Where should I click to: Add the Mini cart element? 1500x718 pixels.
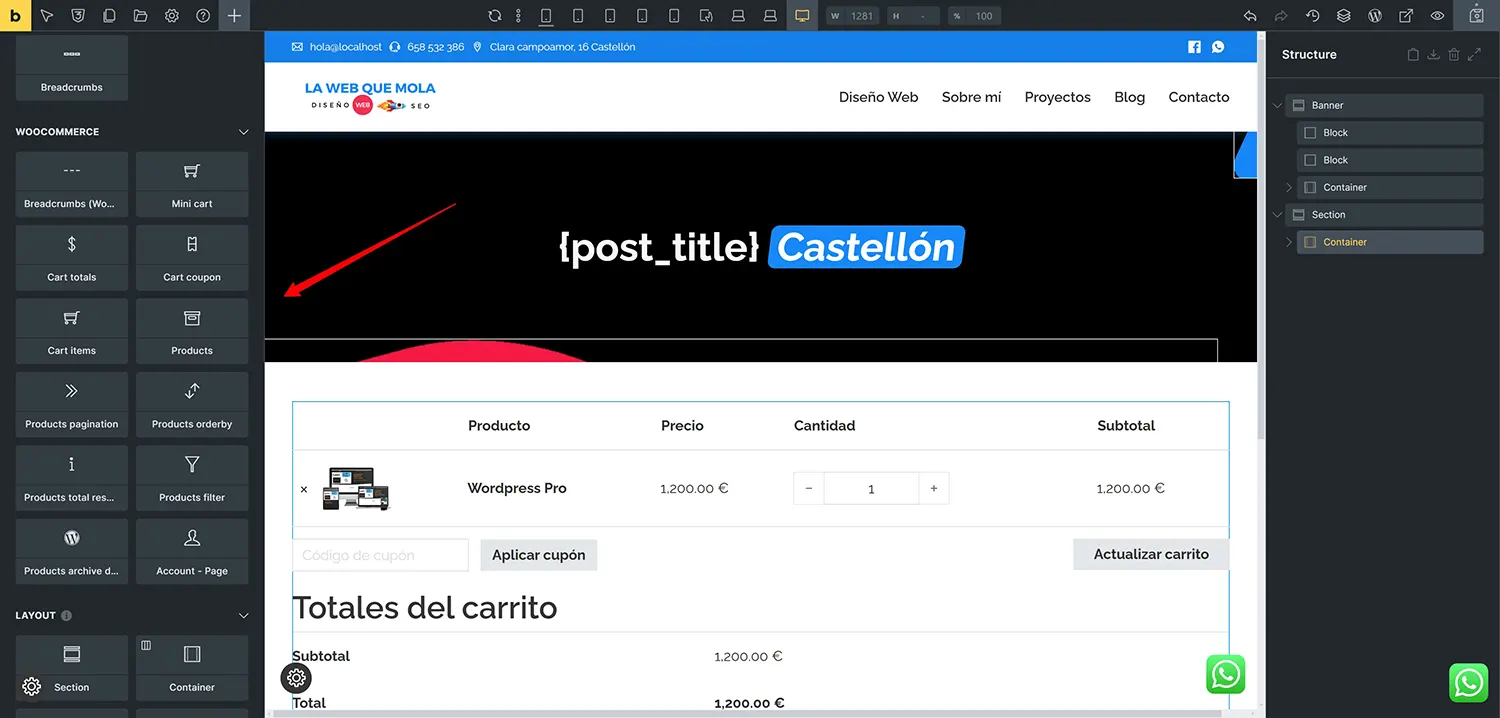[x=192, y=184]
